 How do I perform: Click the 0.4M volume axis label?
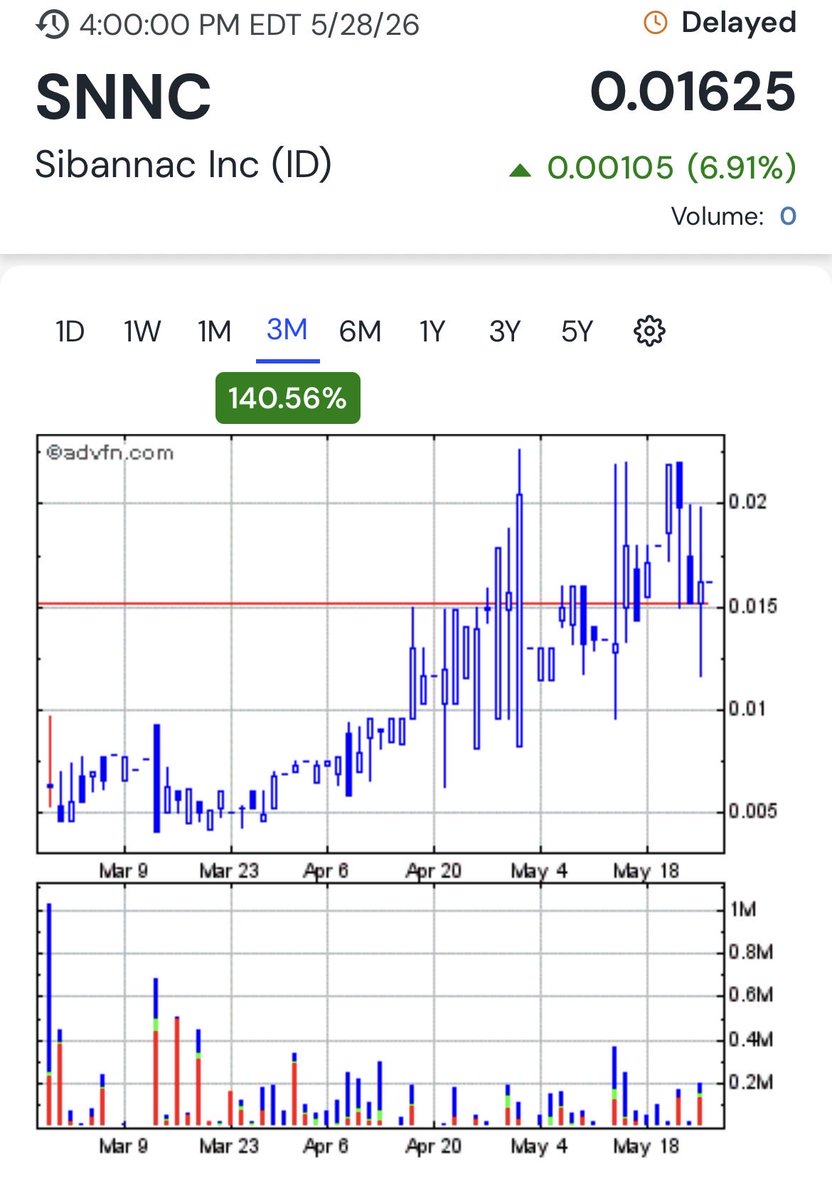click(x=752, y=1039)
